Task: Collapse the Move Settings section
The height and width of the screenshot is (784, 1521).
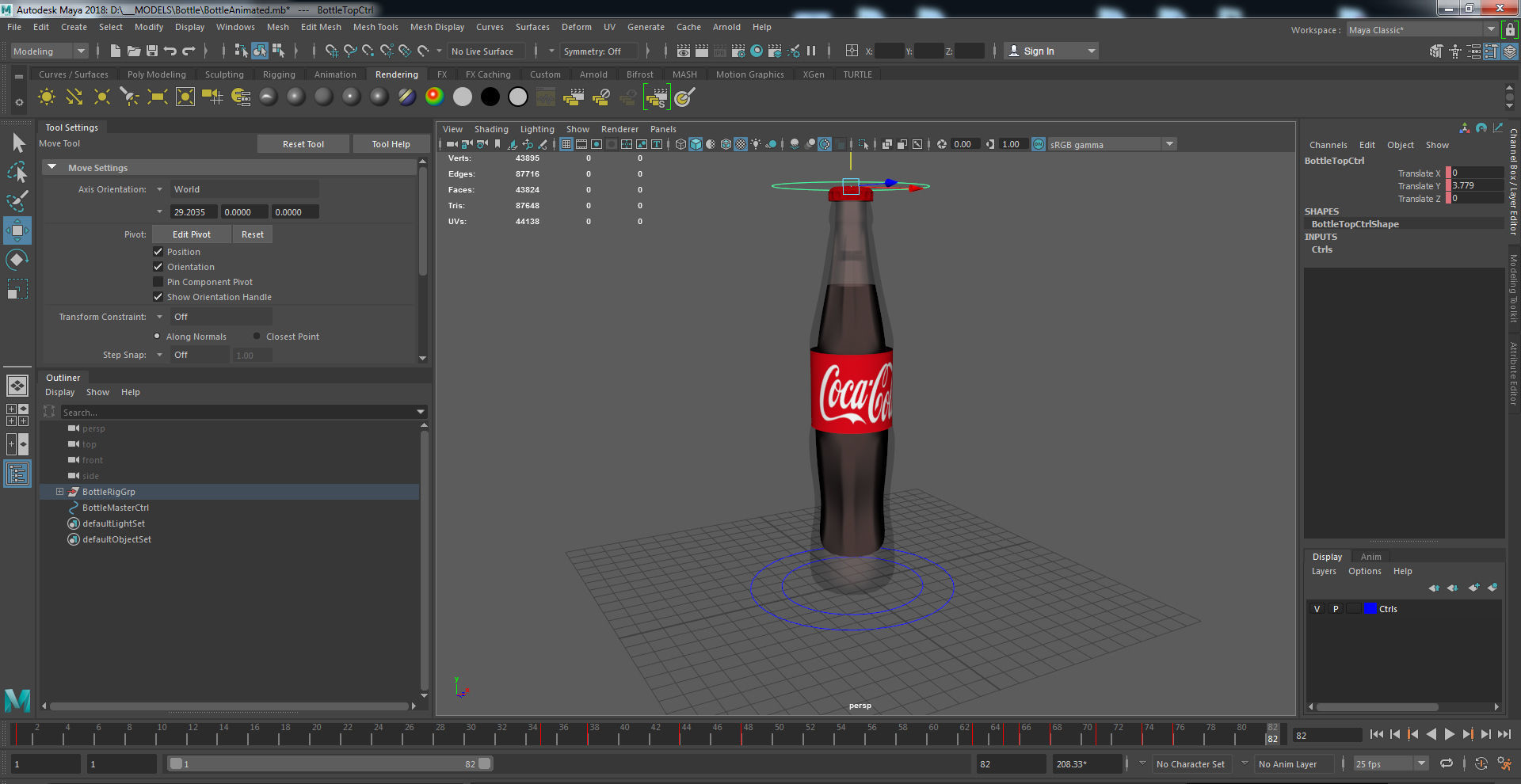Action: 52,167
